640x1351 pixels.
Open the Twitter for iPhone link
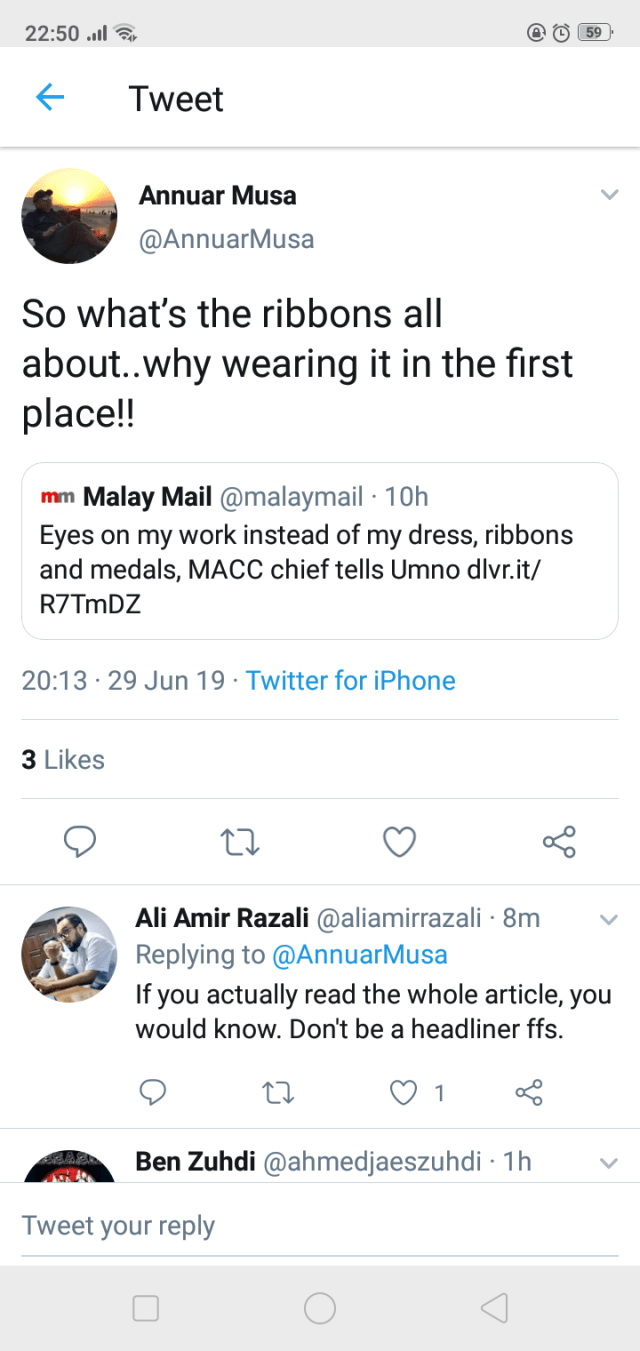coord(350,681)
